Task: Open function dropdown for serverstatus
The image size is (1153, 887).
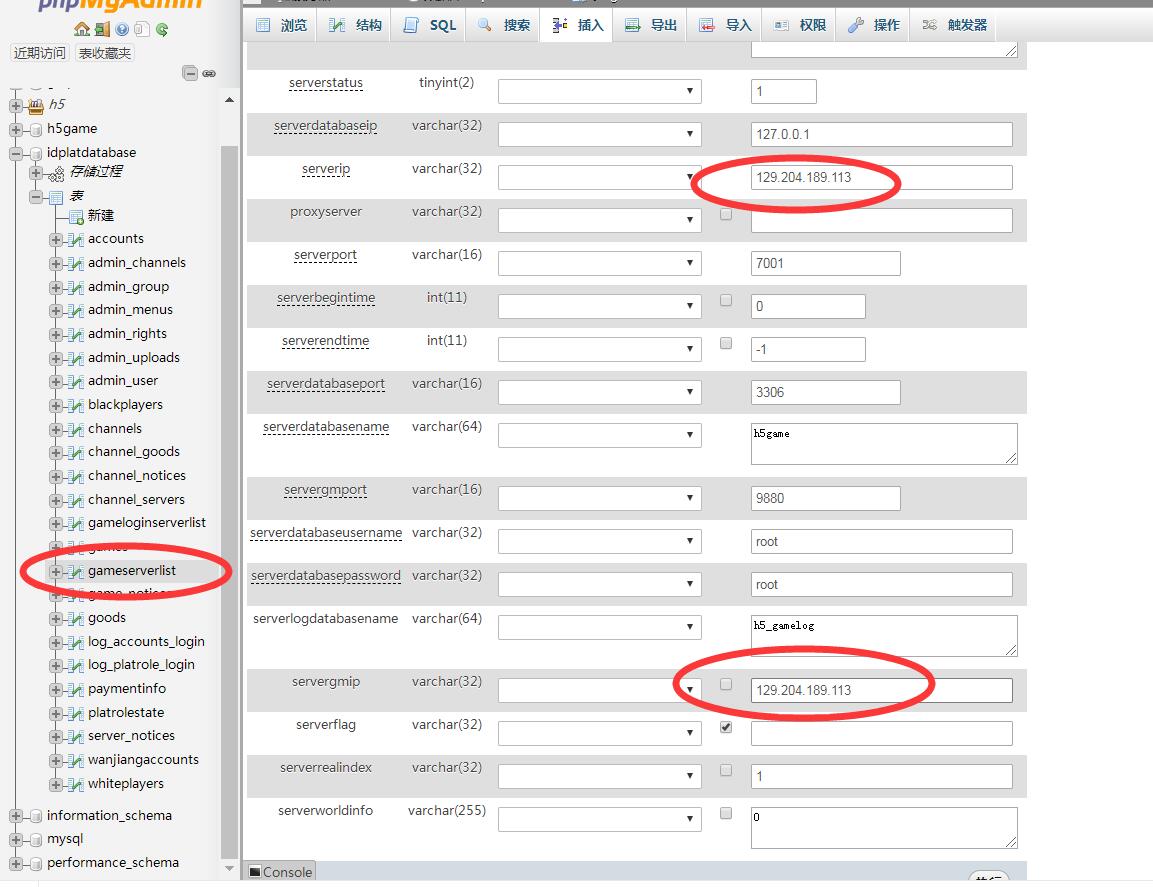Action: [599, 91]
